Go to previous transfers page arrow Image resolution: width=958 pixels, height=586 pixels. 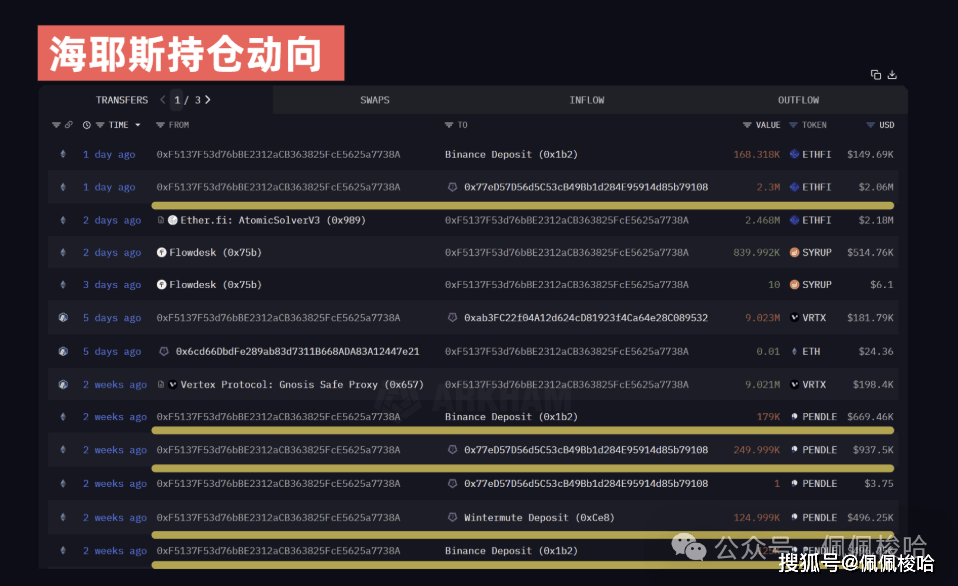(x=163, y=100)
